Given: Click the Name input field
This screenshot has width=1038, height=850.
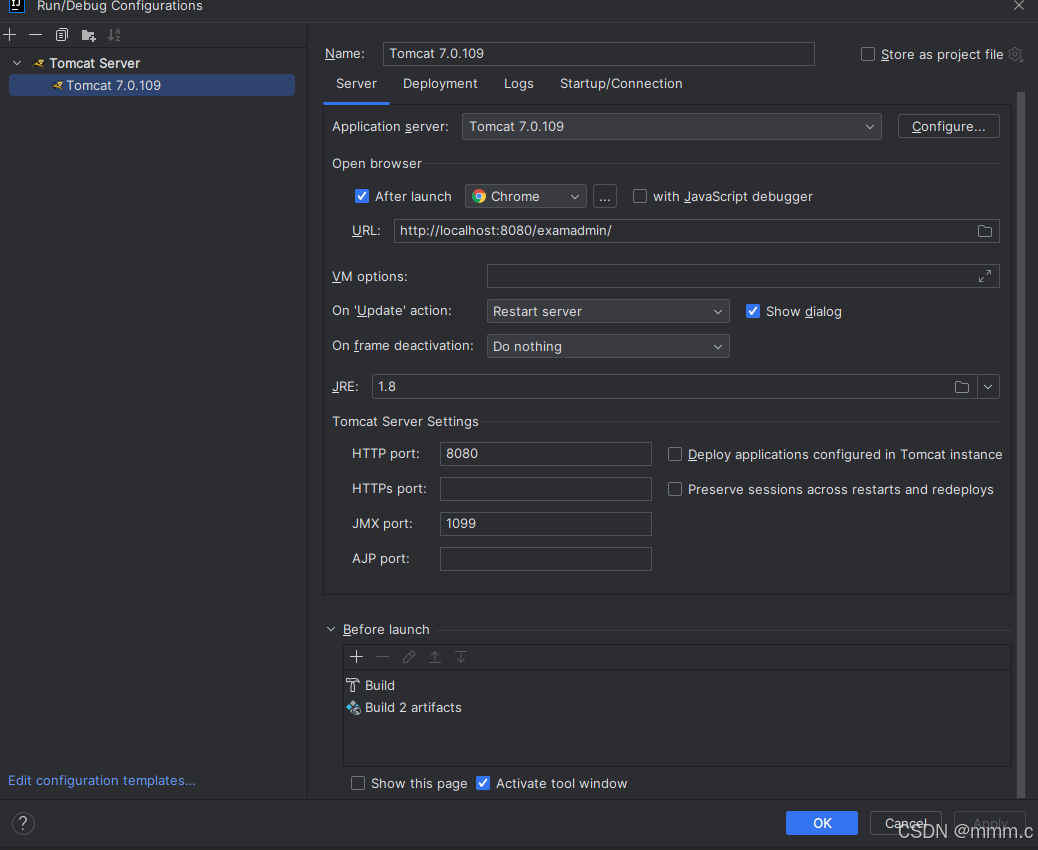Looking at the screenshot, I should (598, 54).
